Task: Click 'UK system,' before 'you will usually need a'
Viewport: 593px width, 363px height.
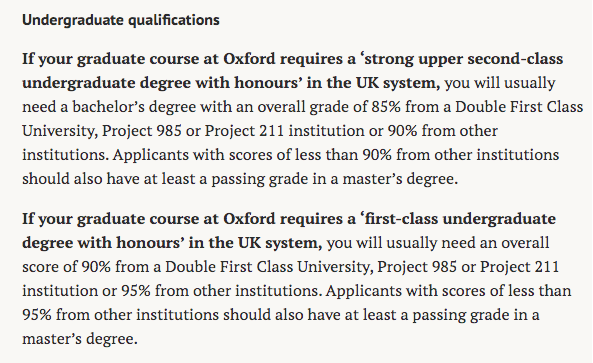Action: click(x=398, y=83)
